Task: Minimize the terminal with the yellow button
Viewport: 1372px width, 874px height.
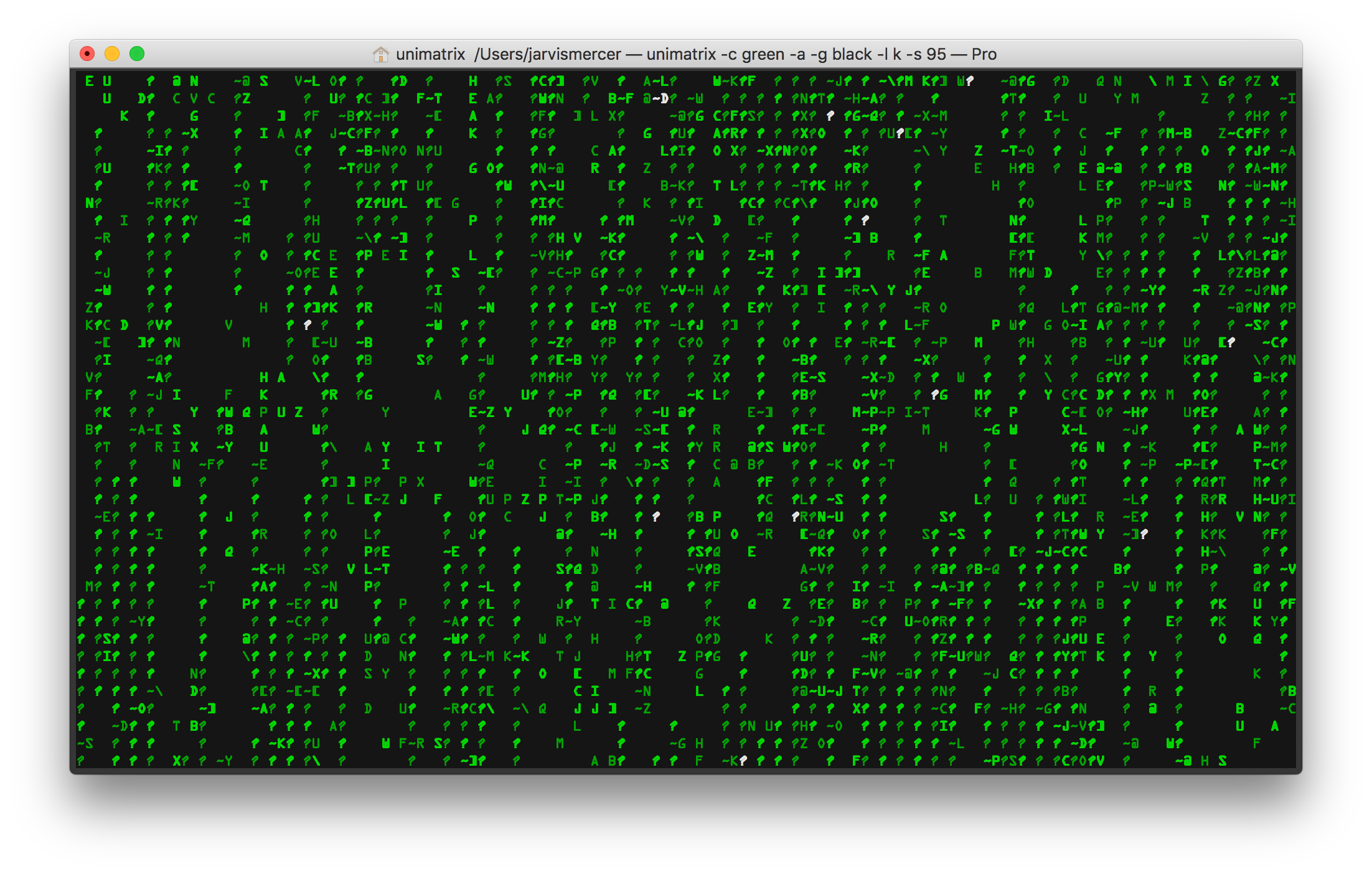Action: click(112, 54)
